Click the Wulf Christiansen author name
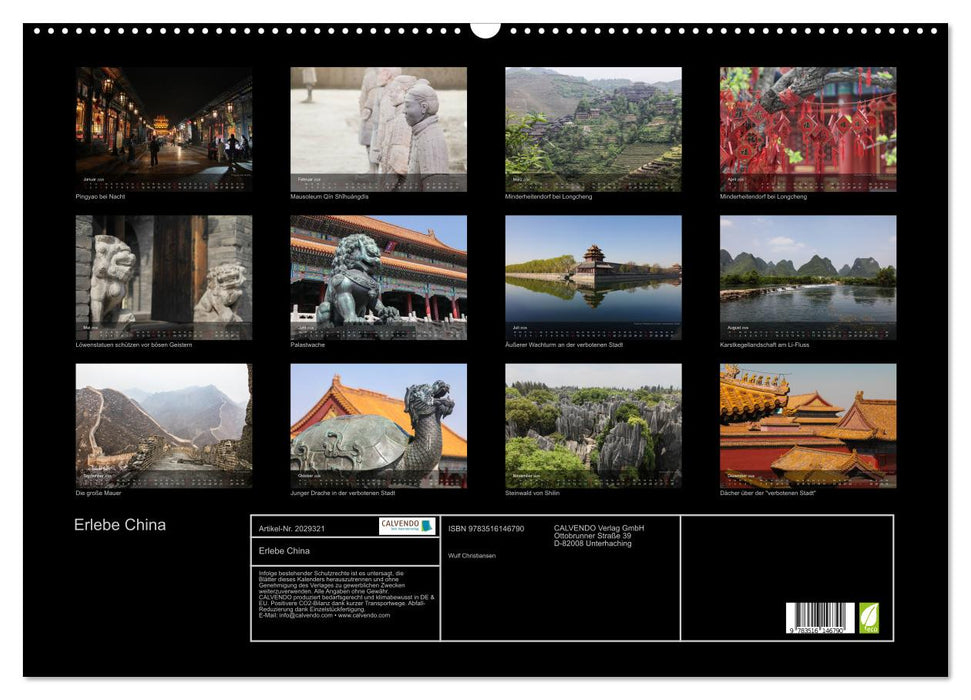This screenshot has height=700, width=971. pyautogui.click(x=471, y=555)
